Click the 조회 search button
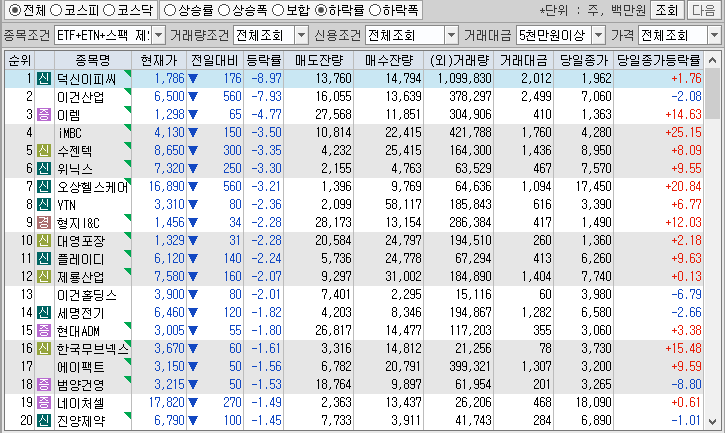The width and height of the screenshot is (725, 433). click(666, 10)
